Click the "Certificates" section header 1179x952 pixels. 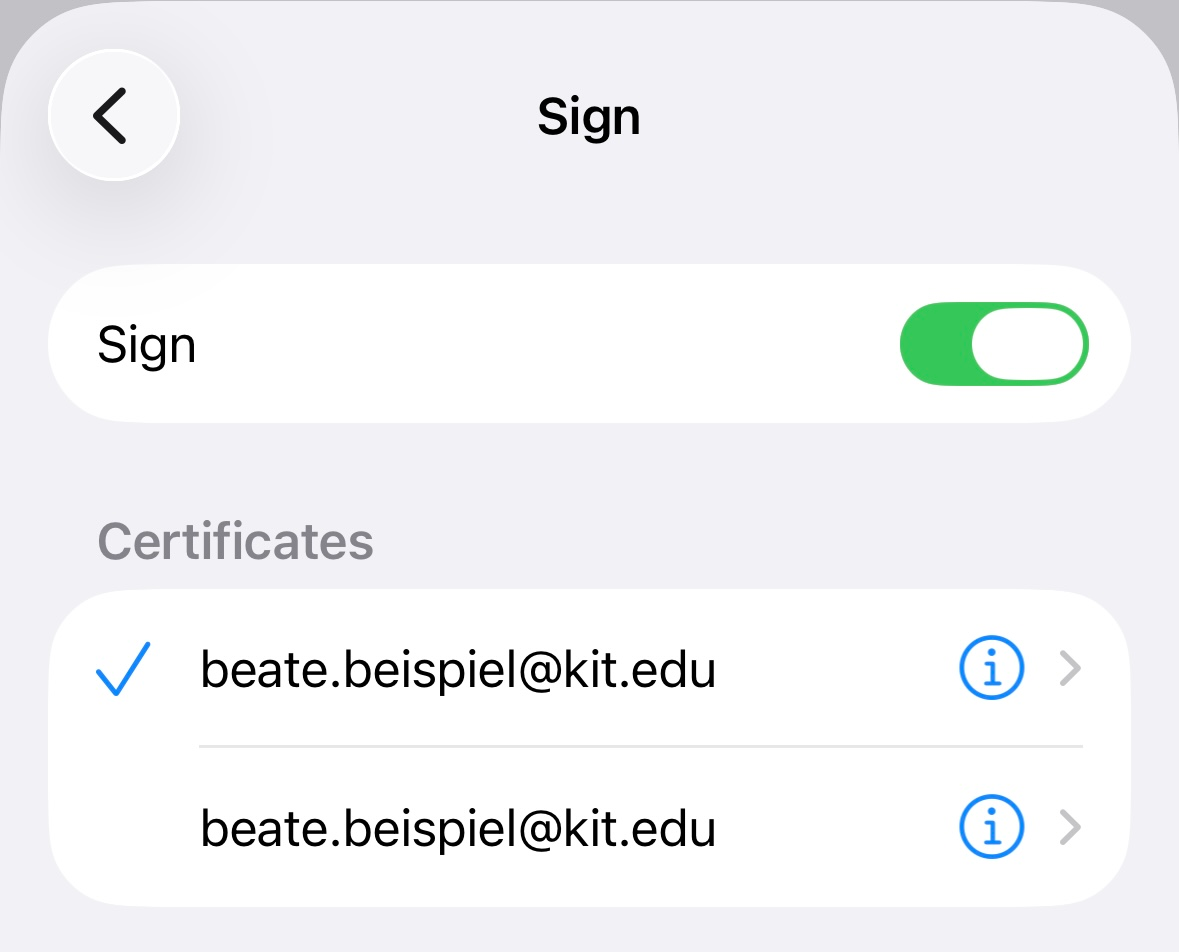[235, 542]
